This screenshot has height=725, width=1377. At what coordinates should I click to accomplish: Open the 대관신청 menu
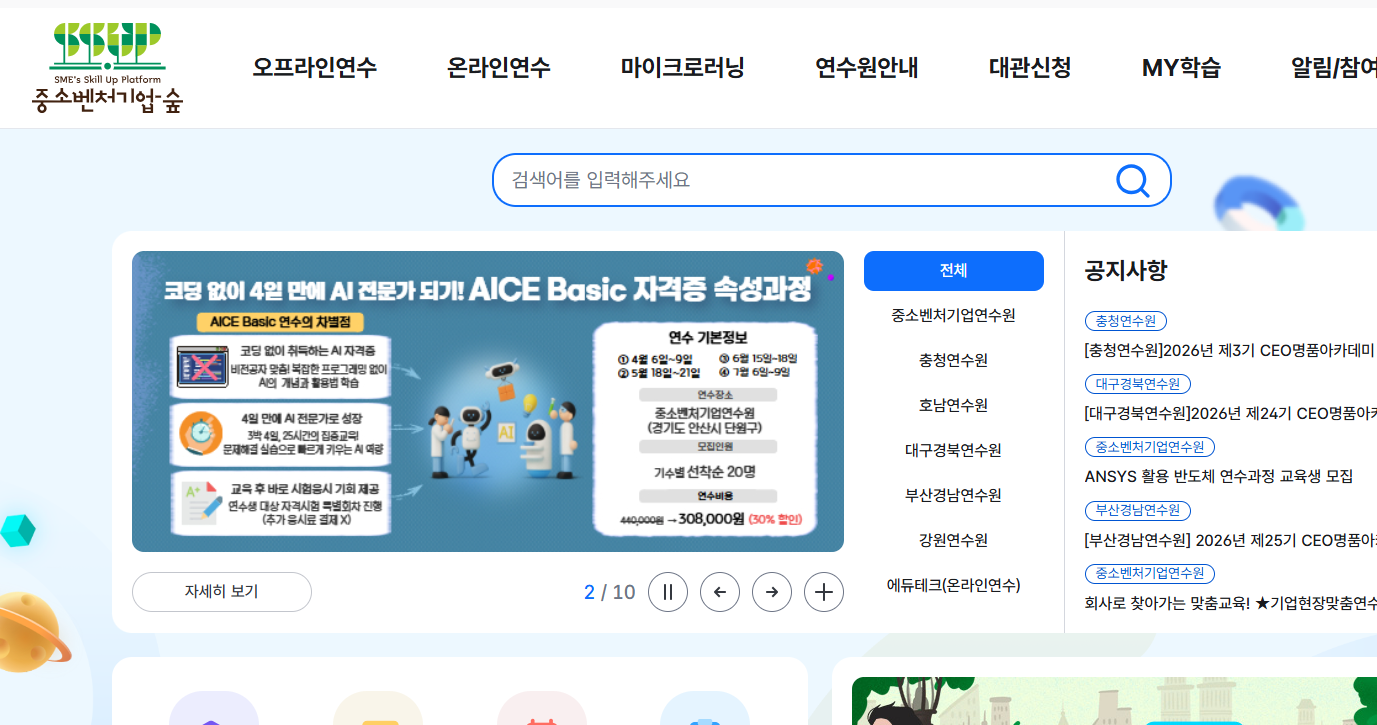[1030, 68]
